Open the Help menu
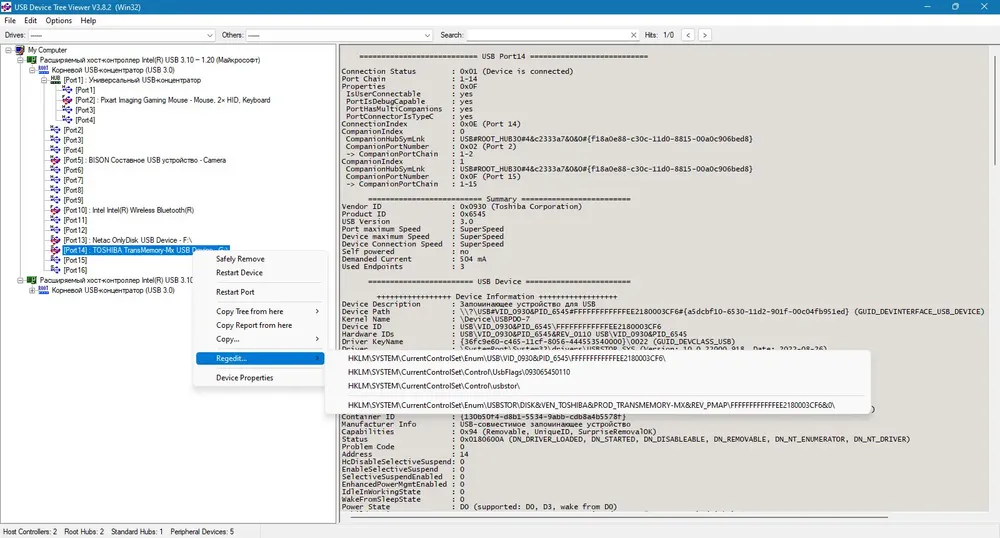The width and height of the screenshot is (1000, 538). [x=88, y=20]
